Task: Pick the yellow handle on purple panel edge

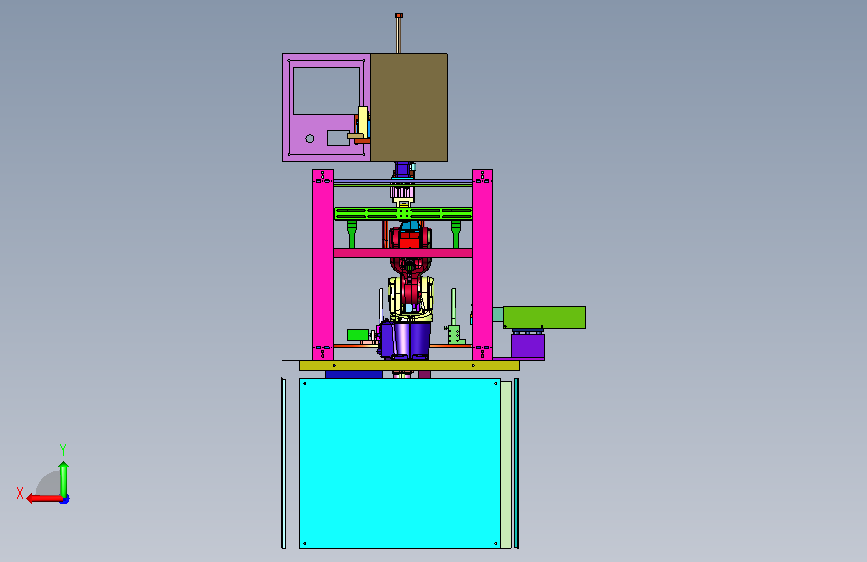Action: point(363,121)
